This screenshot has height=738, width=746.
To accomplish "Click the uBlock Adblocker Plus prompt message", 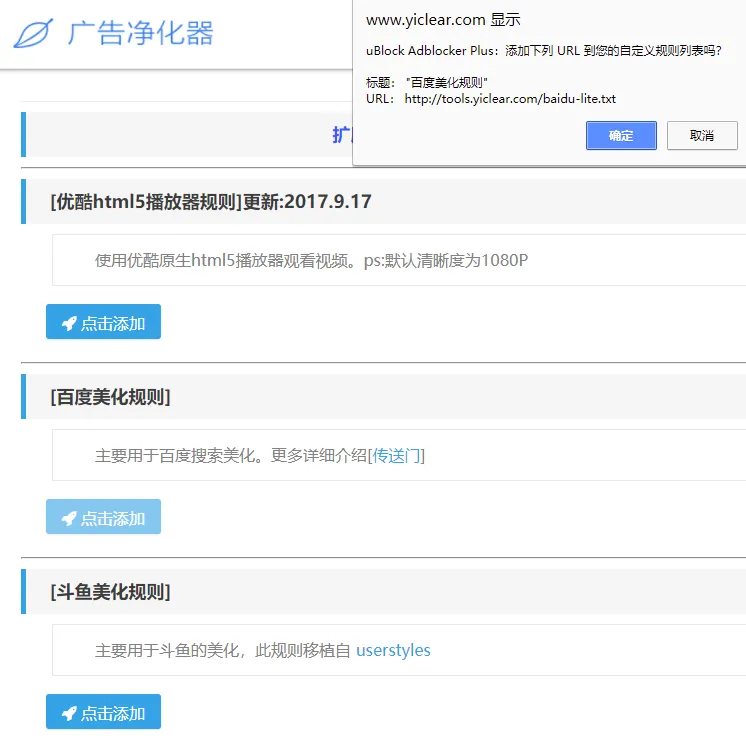I will point(544,50).
